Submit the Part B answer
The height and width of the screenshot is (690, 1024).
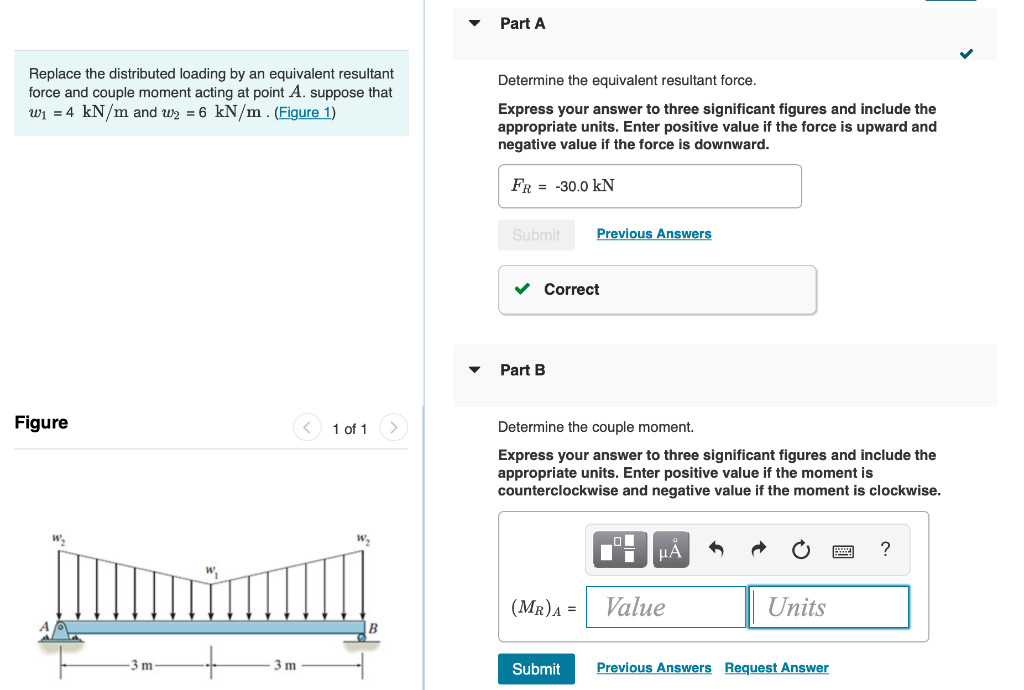click(536, 668)
